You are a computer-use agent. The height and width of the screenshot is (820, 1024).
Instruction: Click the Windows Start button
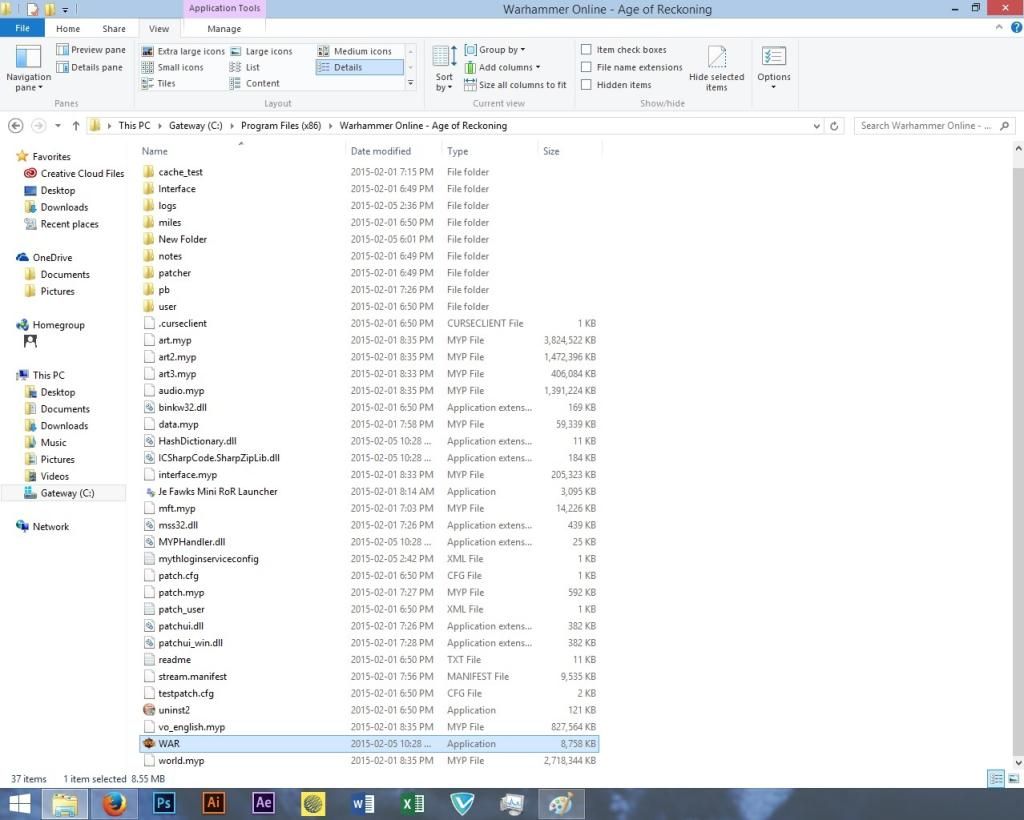19,804
